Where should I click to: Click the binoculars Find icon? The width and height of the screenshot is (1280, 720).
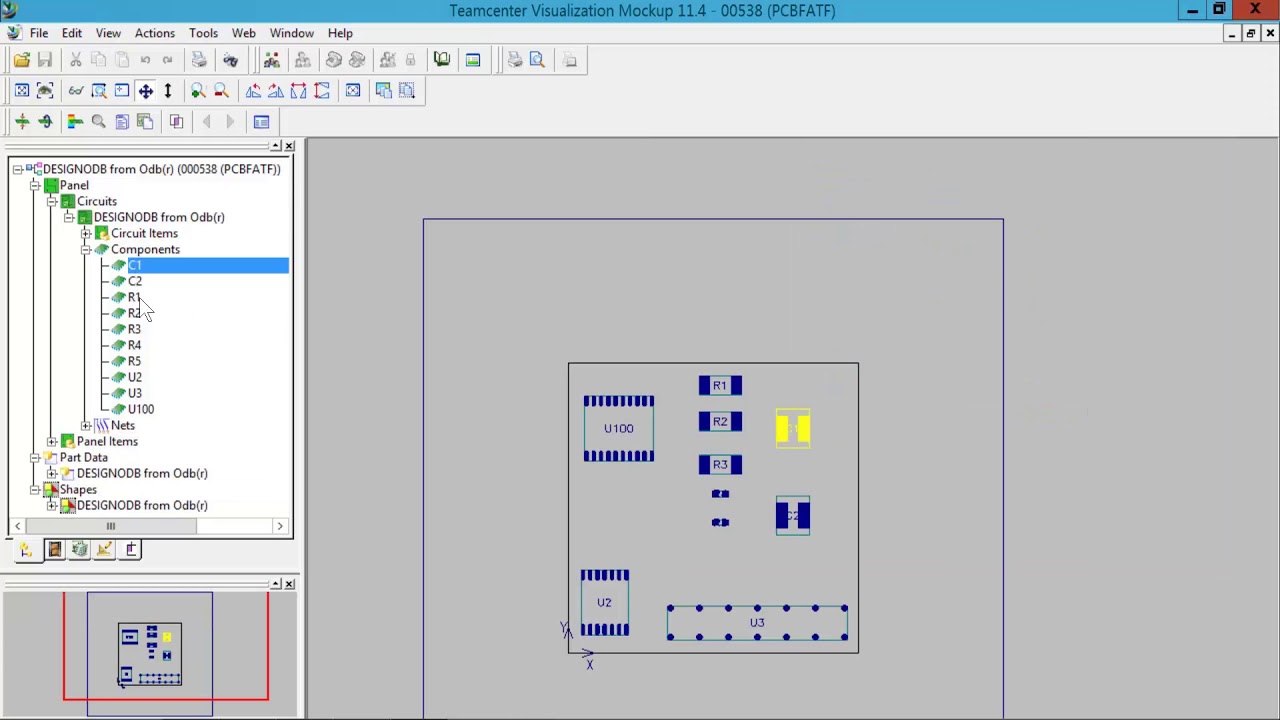pos(230,60)
